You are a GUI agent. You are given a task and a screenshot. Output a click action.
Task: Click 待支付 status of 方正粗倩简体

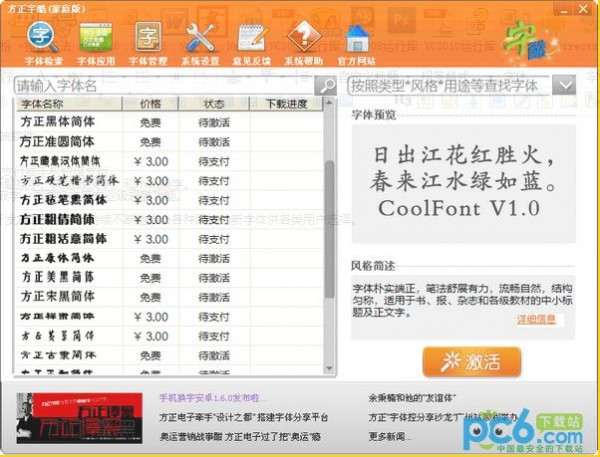pyautogui.click(x=214, y=220)
